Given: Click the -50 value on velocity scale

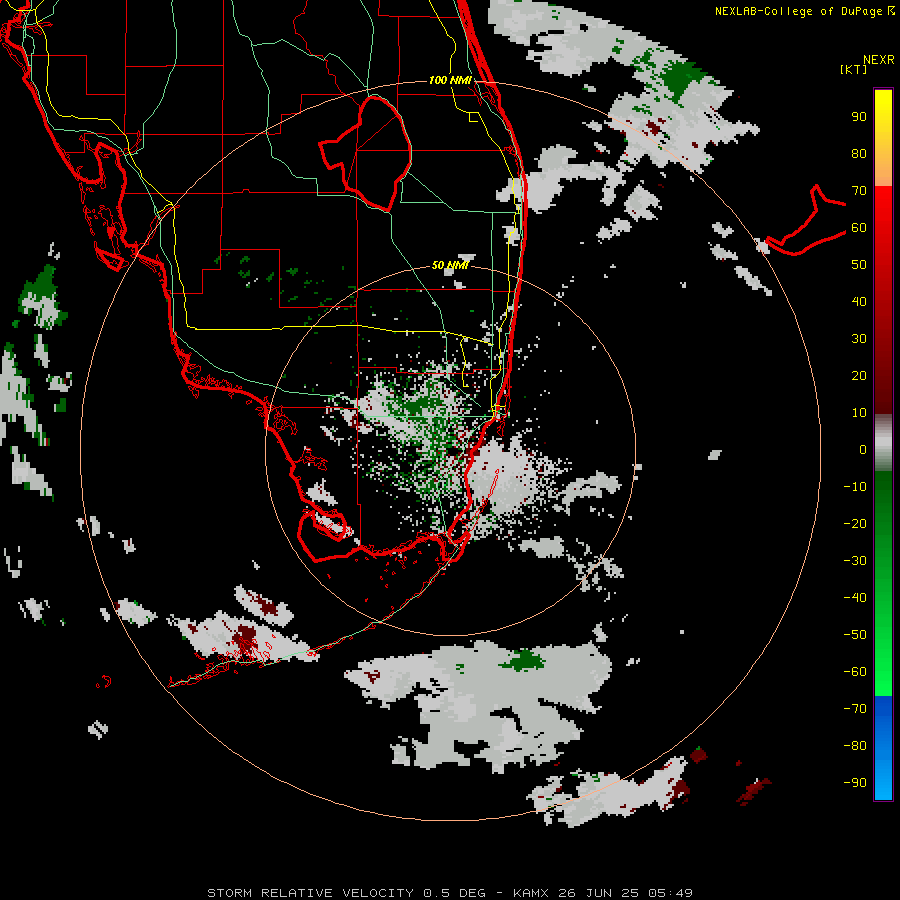Looking at the screenshot, I should 855,634.
